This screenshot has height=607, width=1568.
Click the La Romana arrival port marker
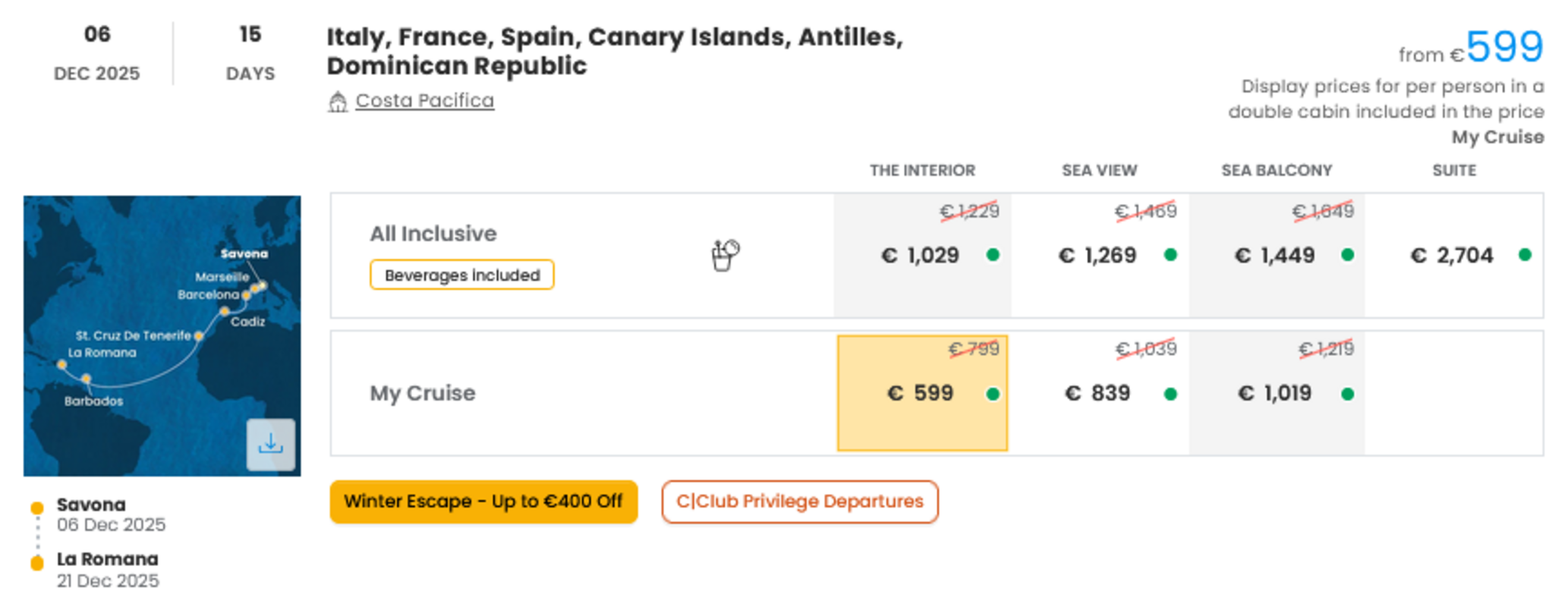[x=37, y=563]
